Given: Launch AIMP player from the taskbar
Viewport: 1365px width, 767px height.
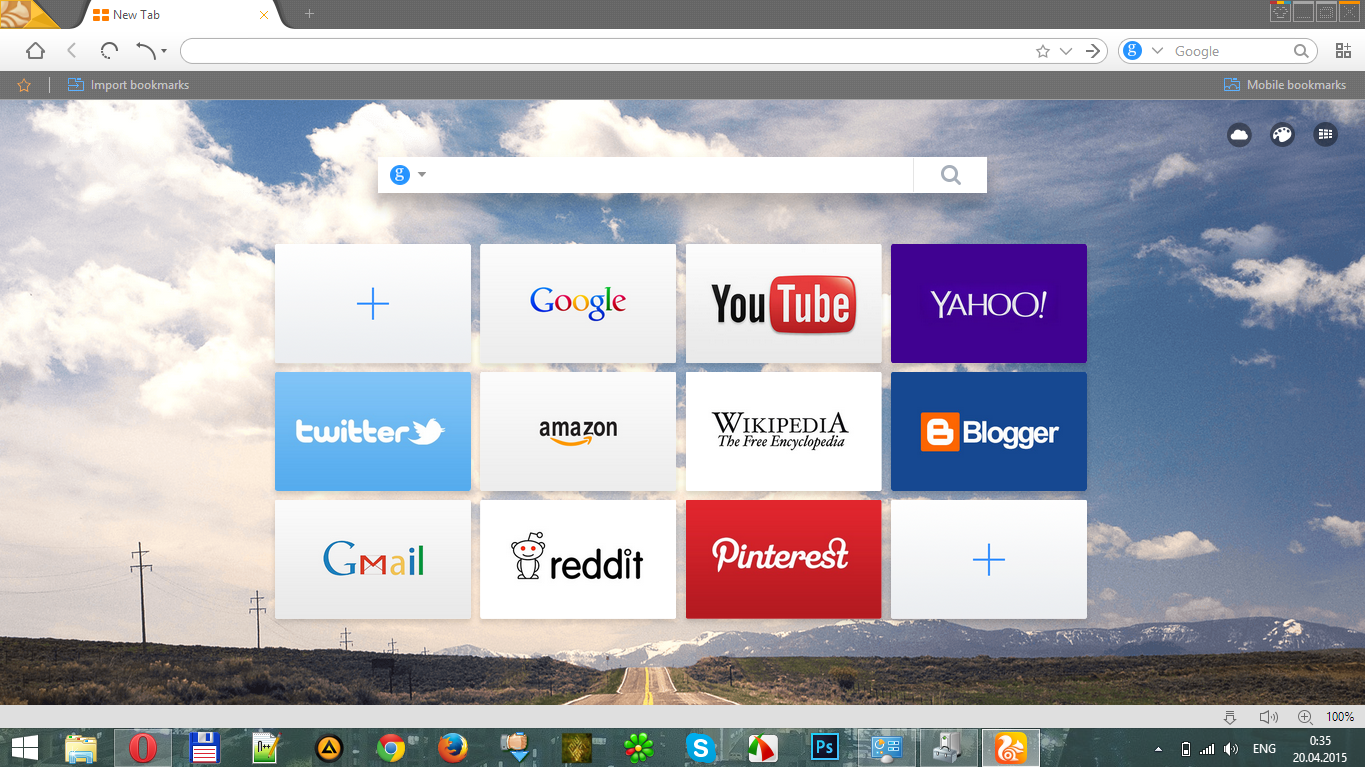Looking at the screenshot, I should click(x=328, y=748).
